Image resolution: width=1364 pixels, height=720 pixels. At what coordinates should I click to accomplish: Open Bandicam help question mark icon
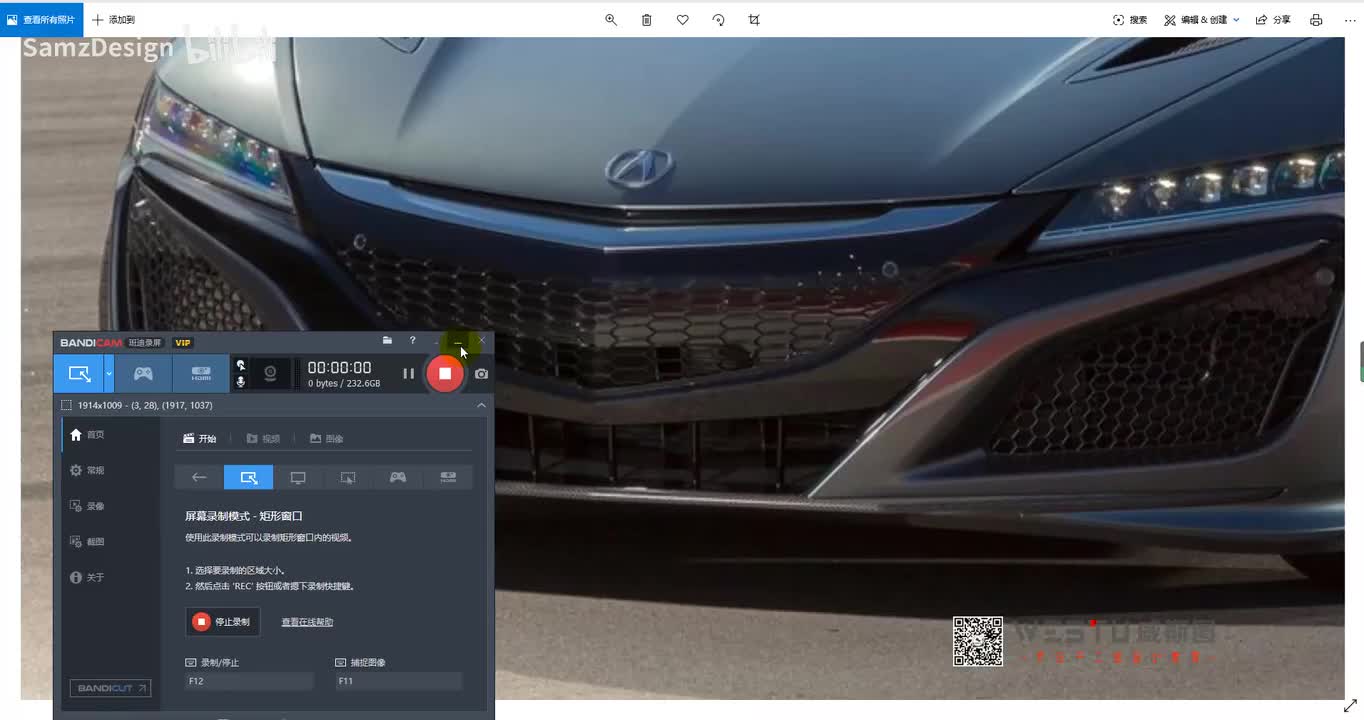click(412, 341)
